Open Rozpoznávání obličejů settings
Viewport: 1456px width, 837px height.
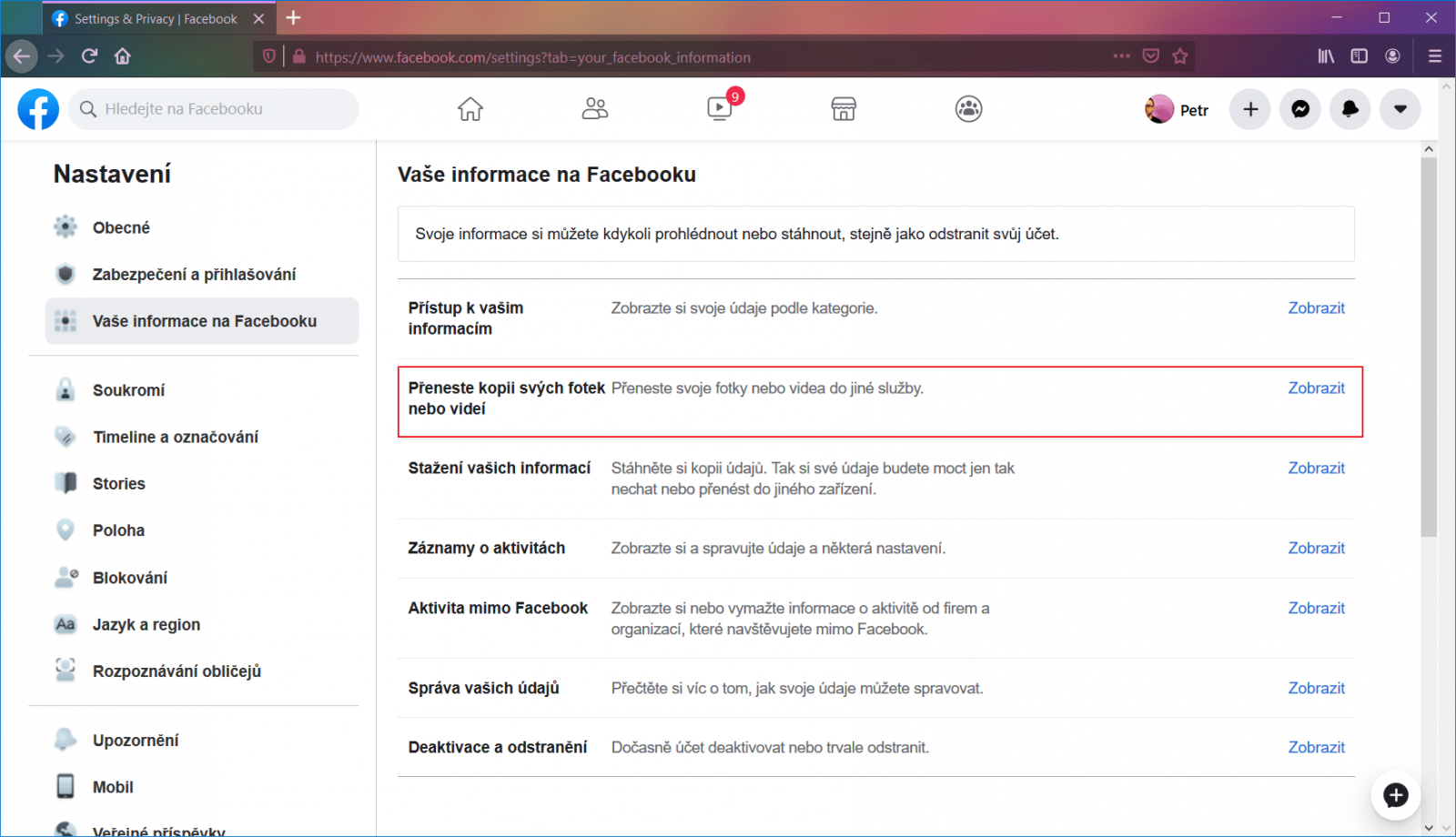click(x=202, y=671)
